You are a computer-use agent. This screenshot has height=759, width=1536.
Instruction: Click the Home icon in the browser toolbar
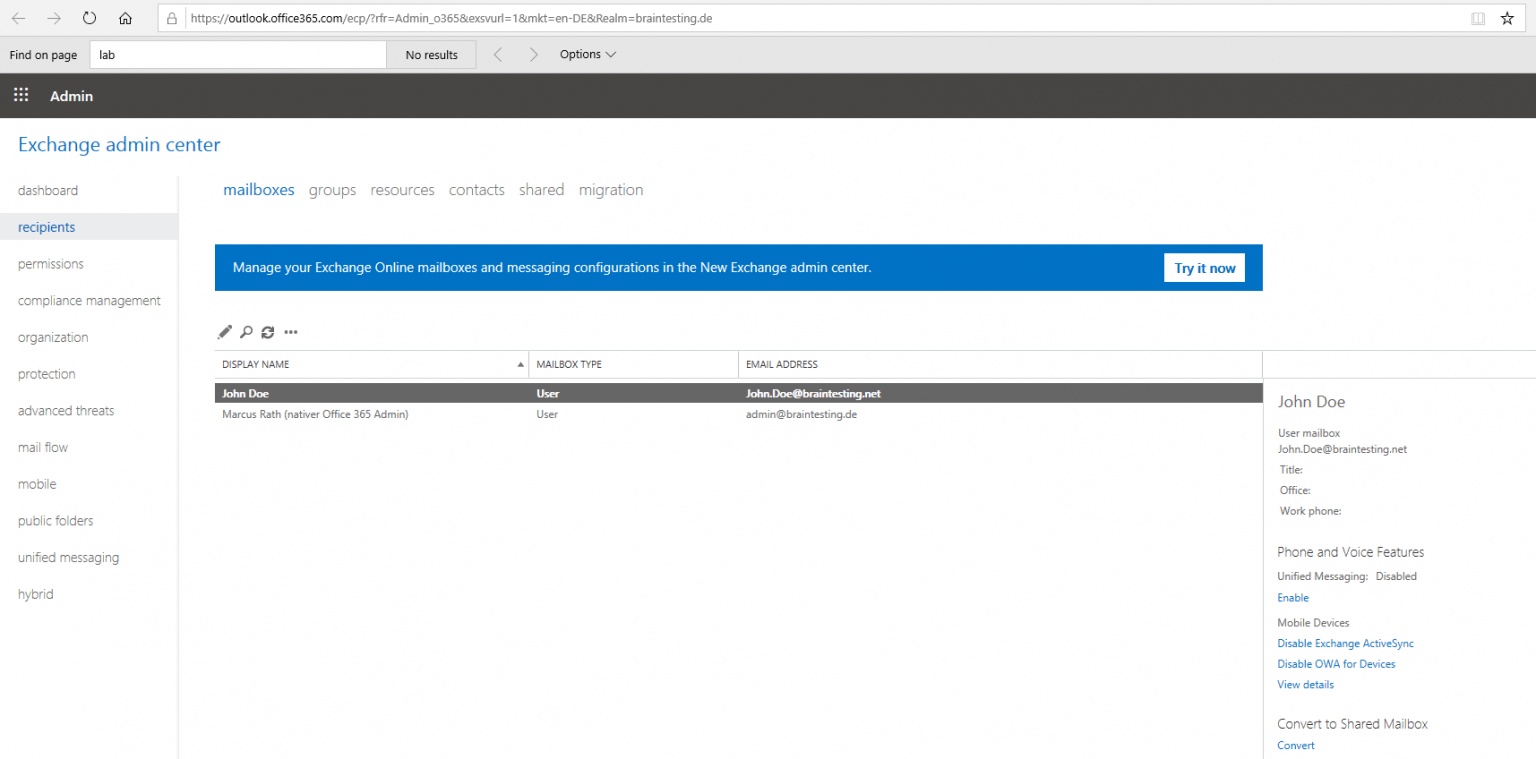point(124,17)
